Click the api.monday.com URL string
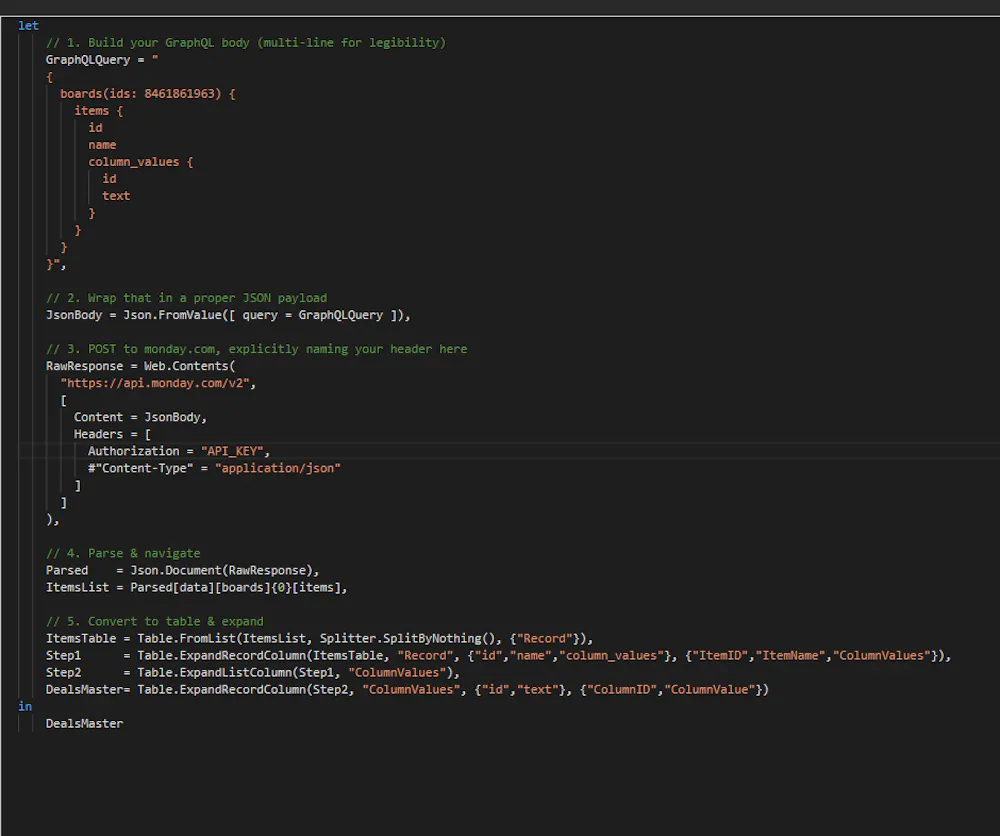 (x=165, y=382)
